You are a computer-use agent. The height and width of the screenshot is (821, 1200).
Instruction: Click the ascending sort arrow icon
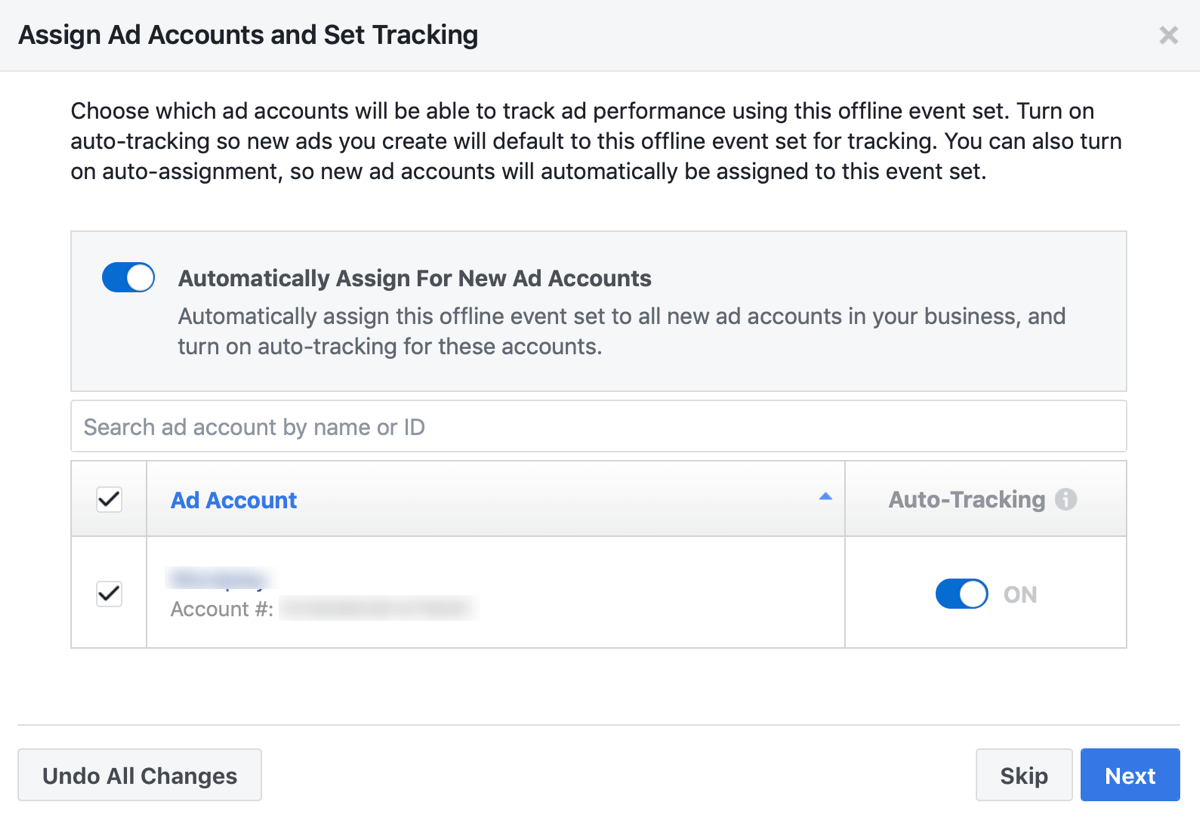click(x=825, y=497)
